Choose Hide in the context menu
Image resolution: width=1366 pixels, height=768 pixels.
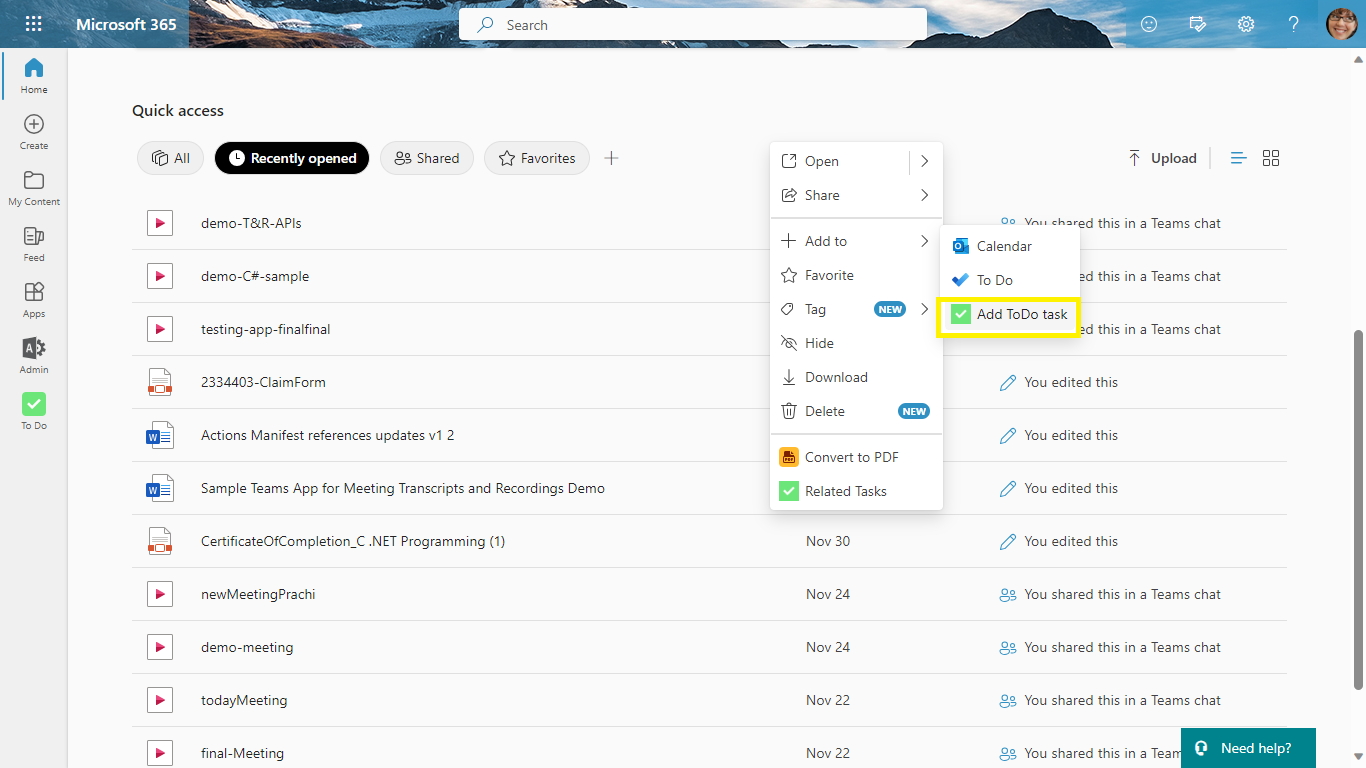856,343
